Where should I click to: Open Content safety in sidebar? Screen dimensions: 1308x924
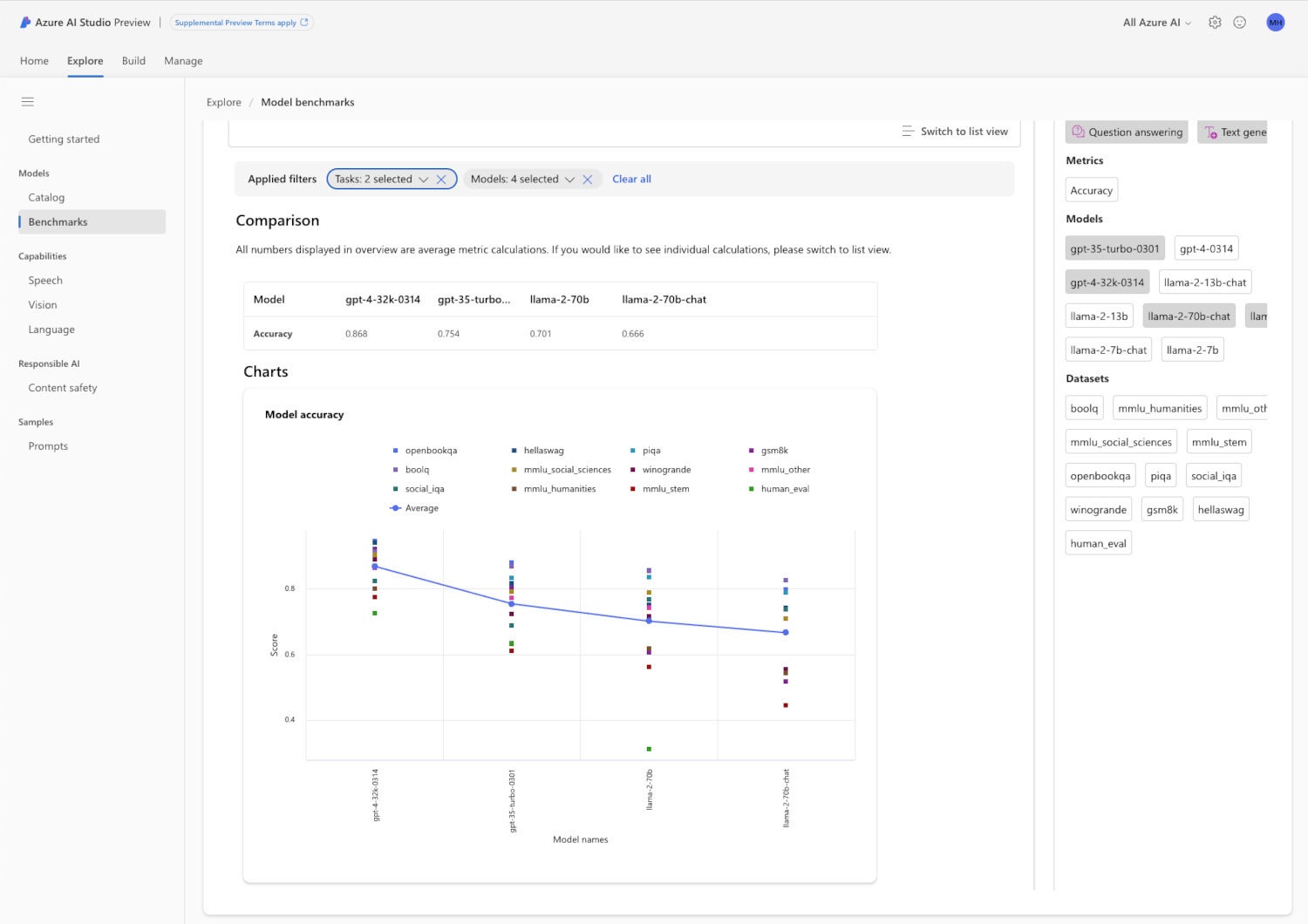tap(63, 388)
